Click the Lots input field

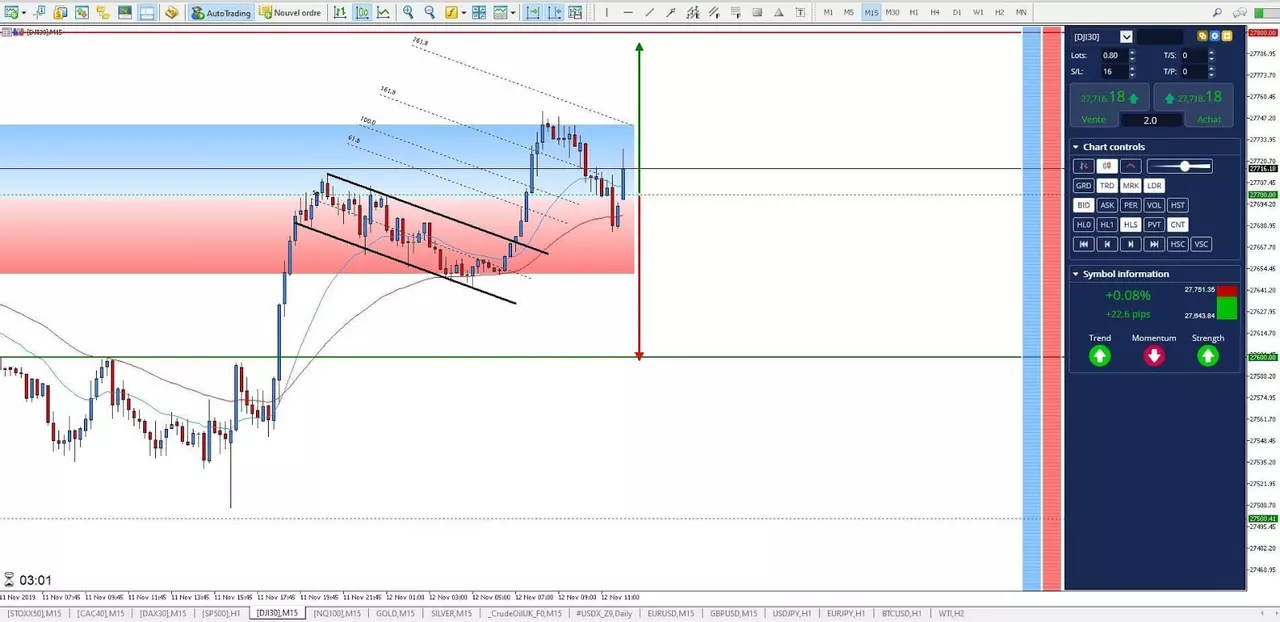[x=1114, y=56]
